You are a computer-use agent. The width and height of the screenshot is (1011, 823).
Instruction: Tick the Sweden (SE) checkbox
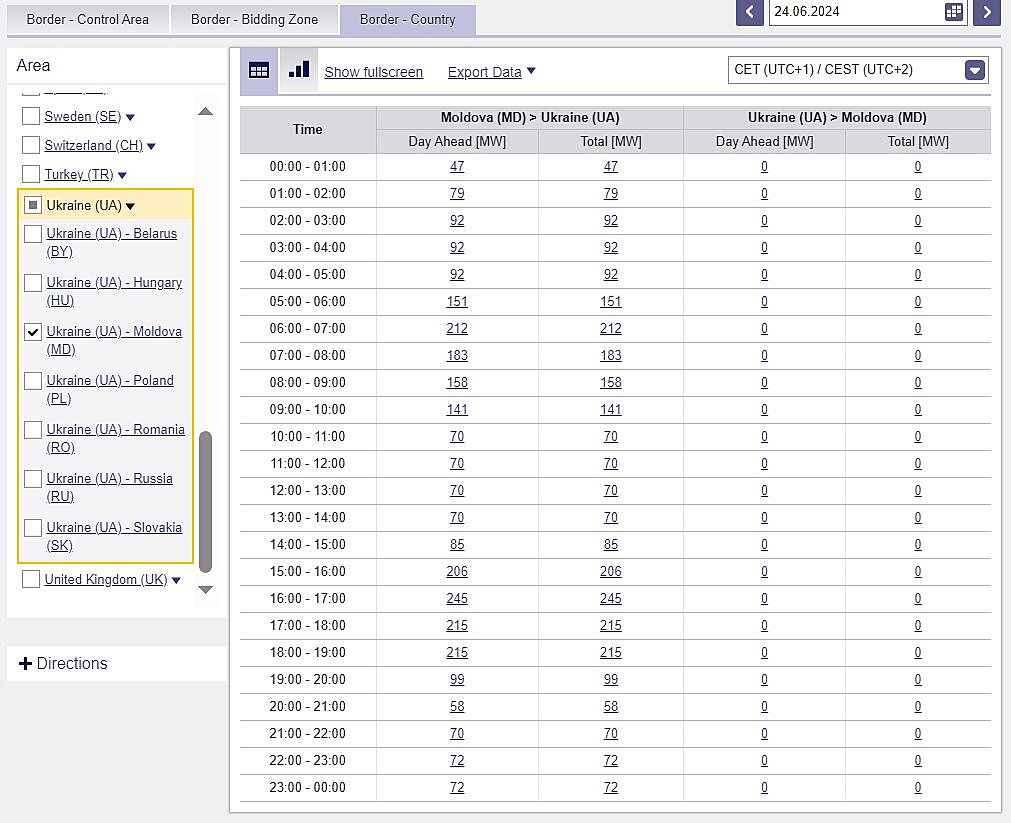click(31, 117)
